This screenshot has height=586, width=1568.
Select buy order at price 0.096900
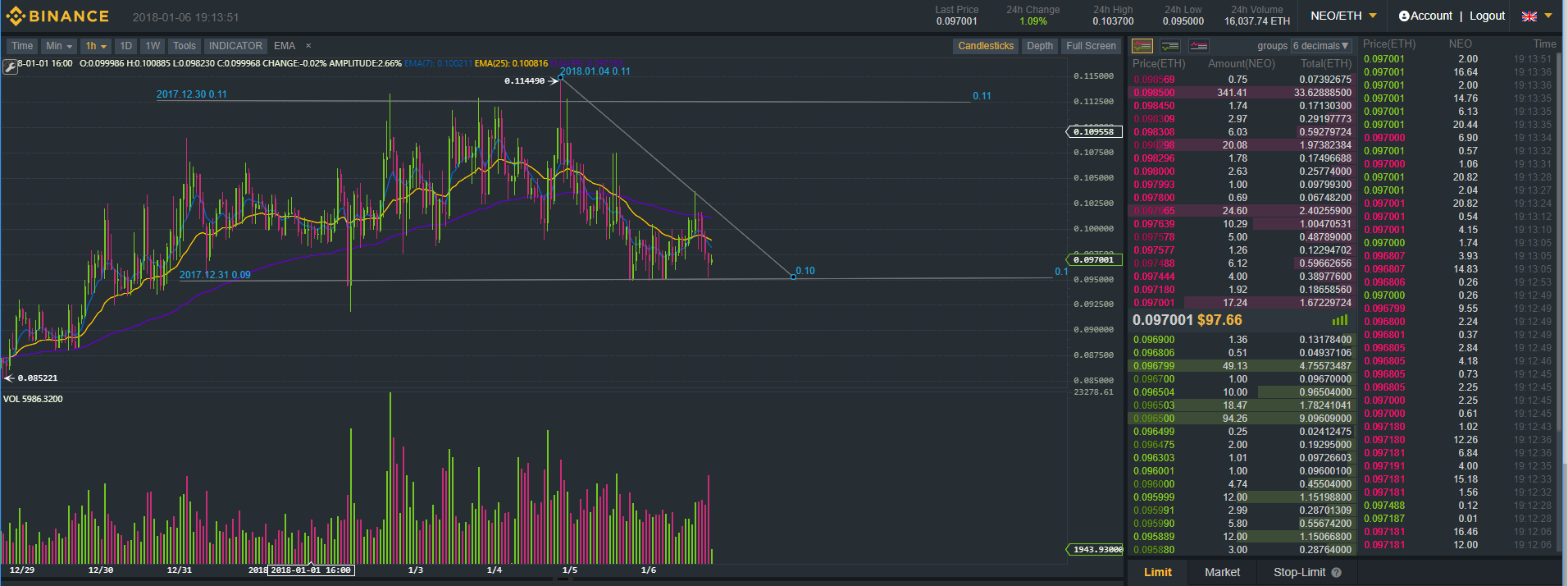[1242, 340]
